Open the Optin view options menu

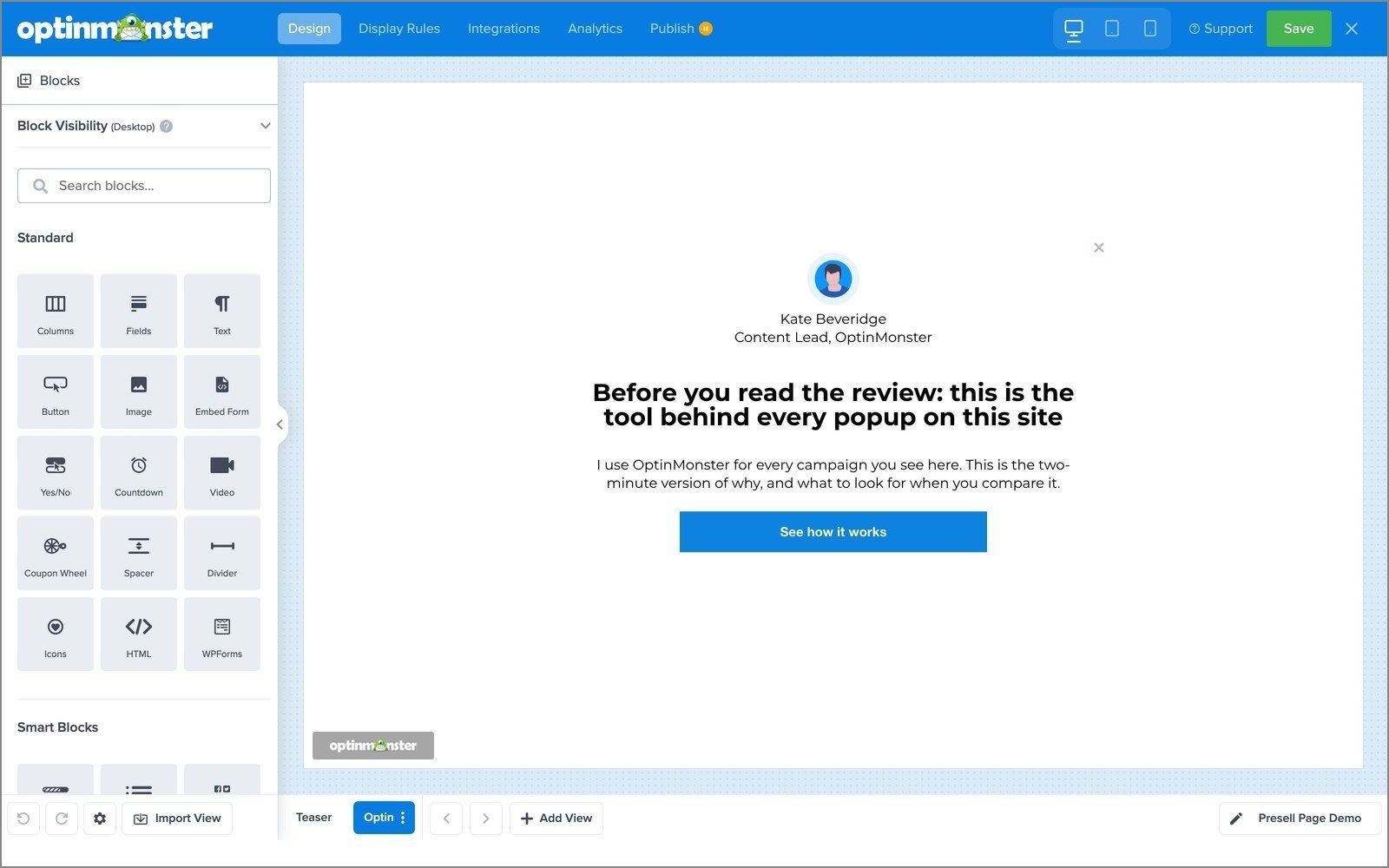403,818
